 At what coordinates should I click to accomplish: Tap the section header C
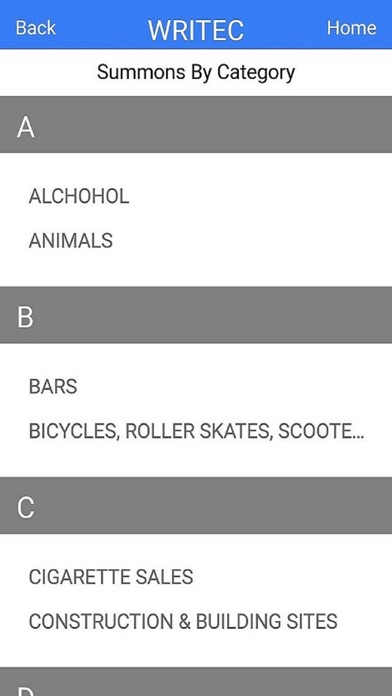[x=196, y=505]
